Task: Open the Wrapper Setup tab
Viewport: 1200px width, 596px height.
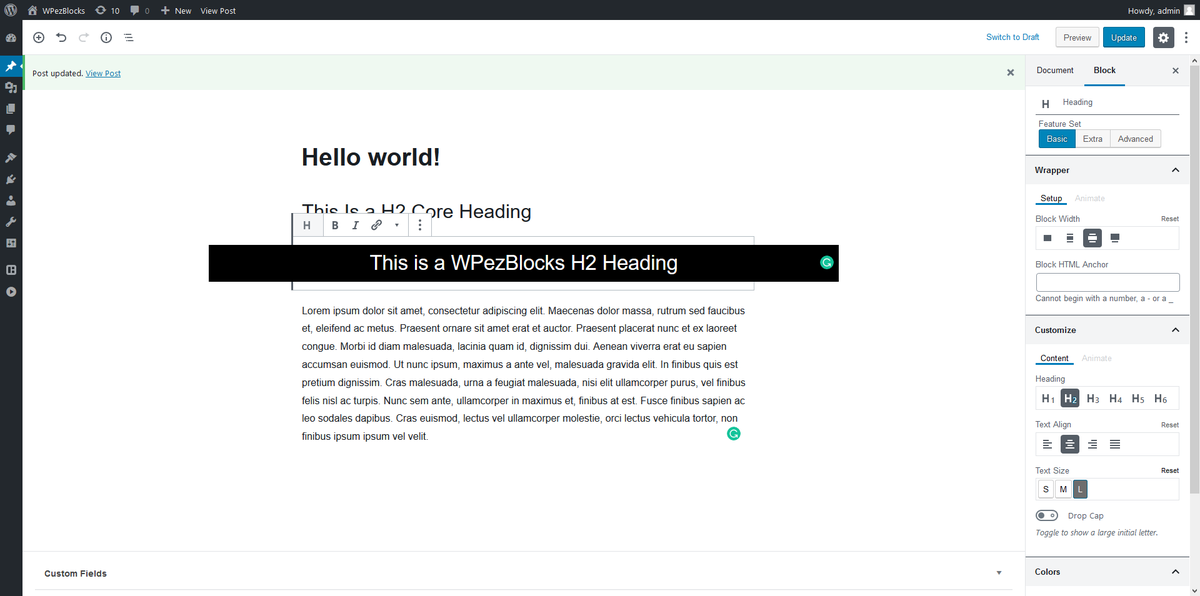Action: pyautogui.click(x=1051, y=198)
